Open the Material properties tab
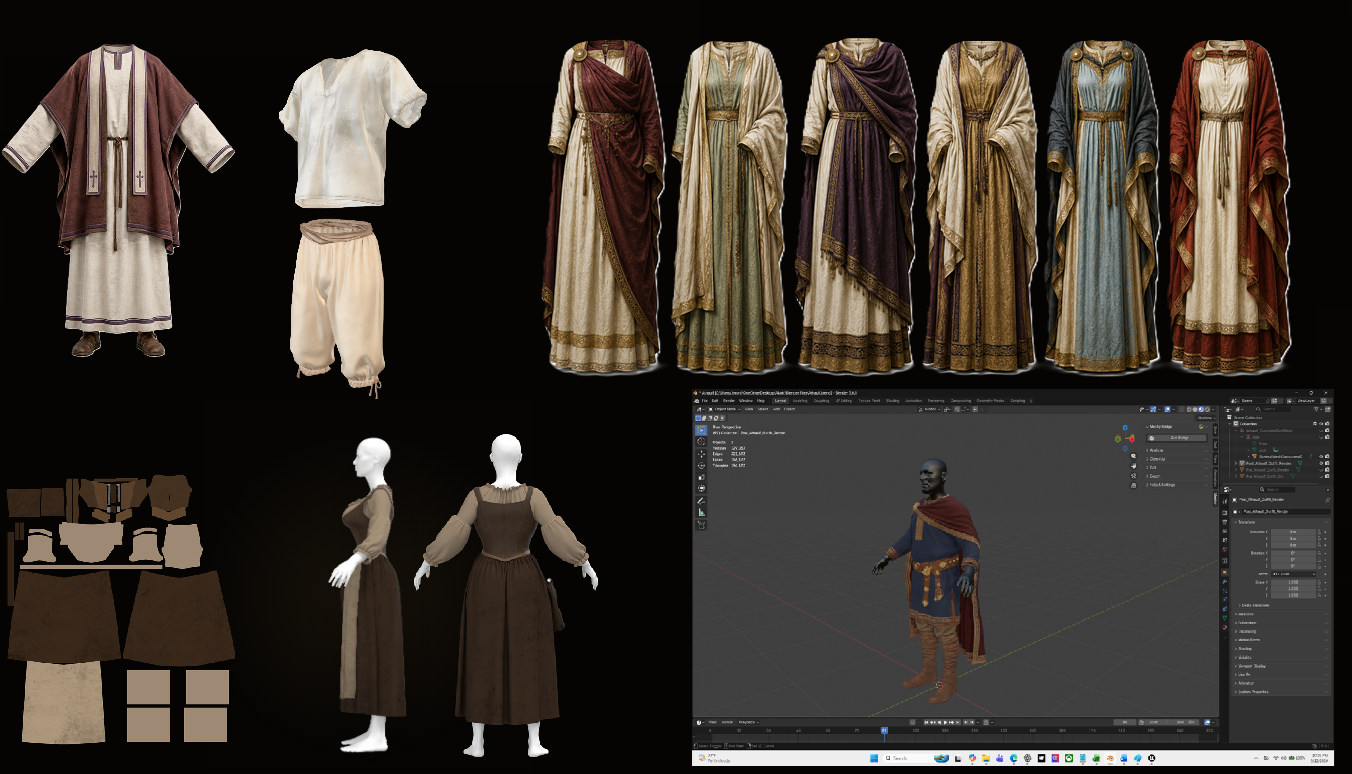Screen dimensions: 1352x774 (1225, 627)
